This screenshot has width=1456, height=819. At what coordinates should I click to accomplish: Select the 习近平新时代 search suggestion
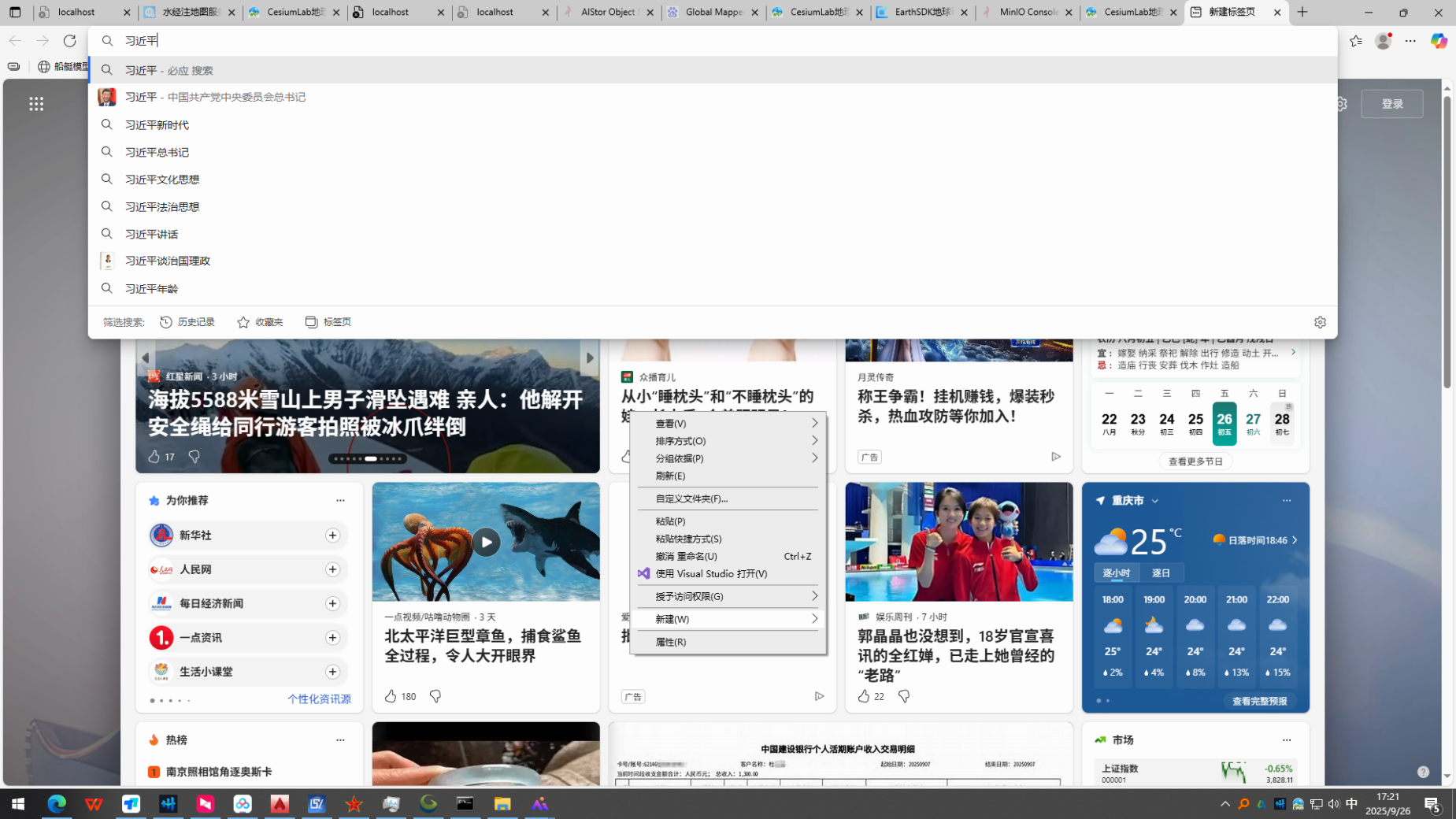pos(157,125)
